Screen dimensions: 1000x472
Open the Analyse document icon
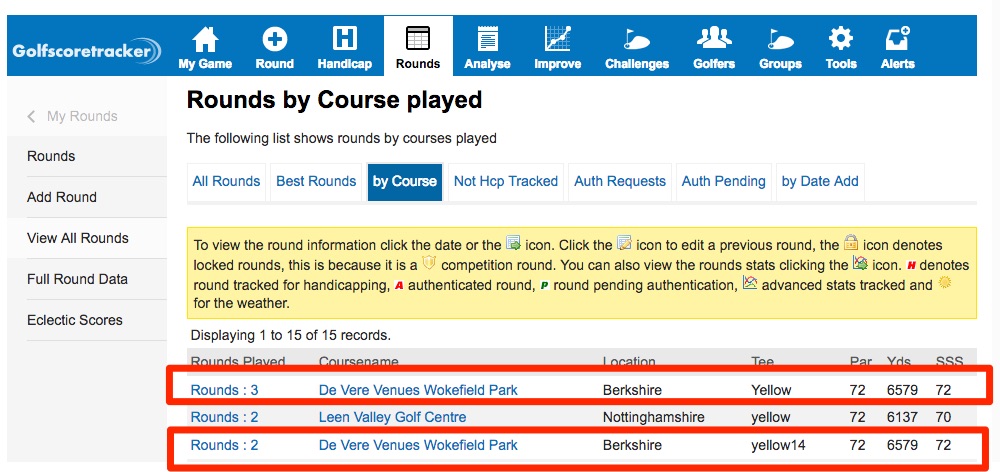click(487, 39)
